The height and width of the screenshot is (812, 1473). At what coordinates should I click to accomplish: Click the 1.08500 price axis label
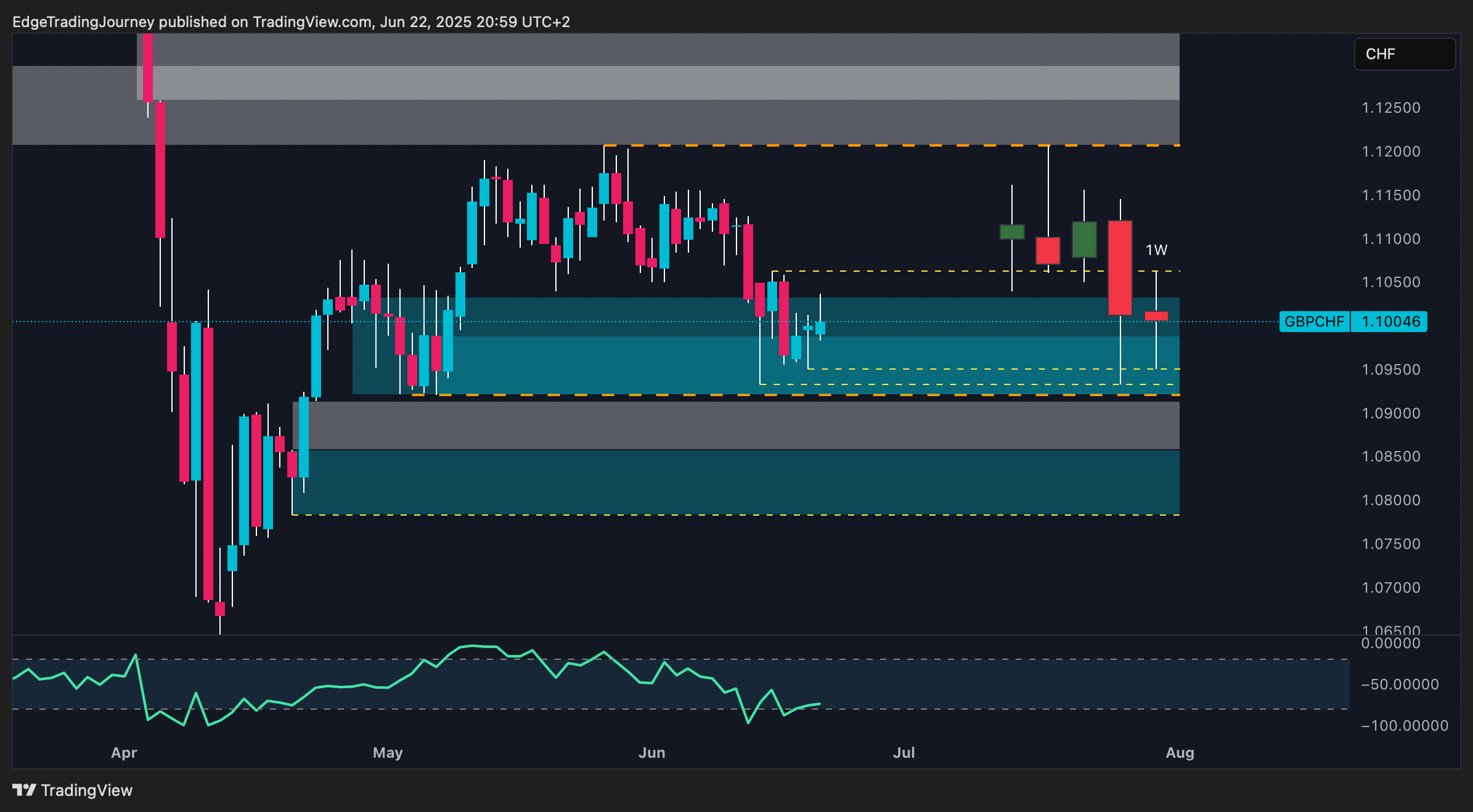(1391, 457)
